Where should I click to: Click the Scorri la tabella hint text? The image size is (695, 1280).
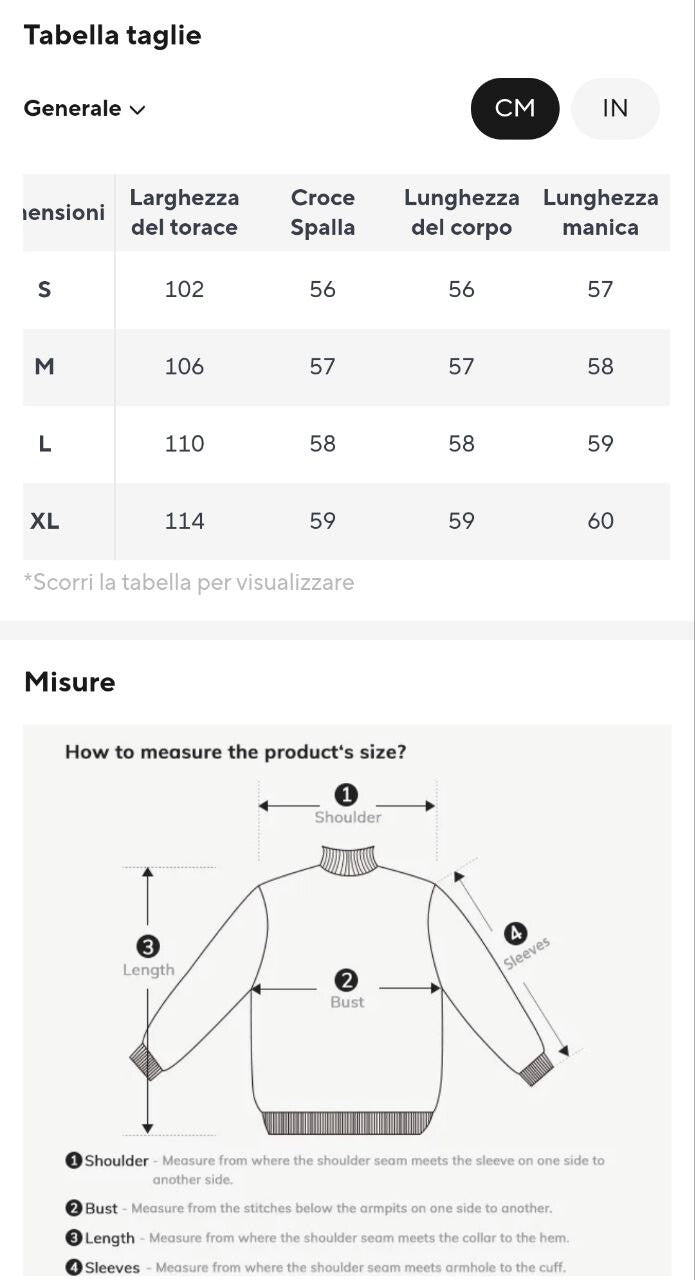[189, 582]
